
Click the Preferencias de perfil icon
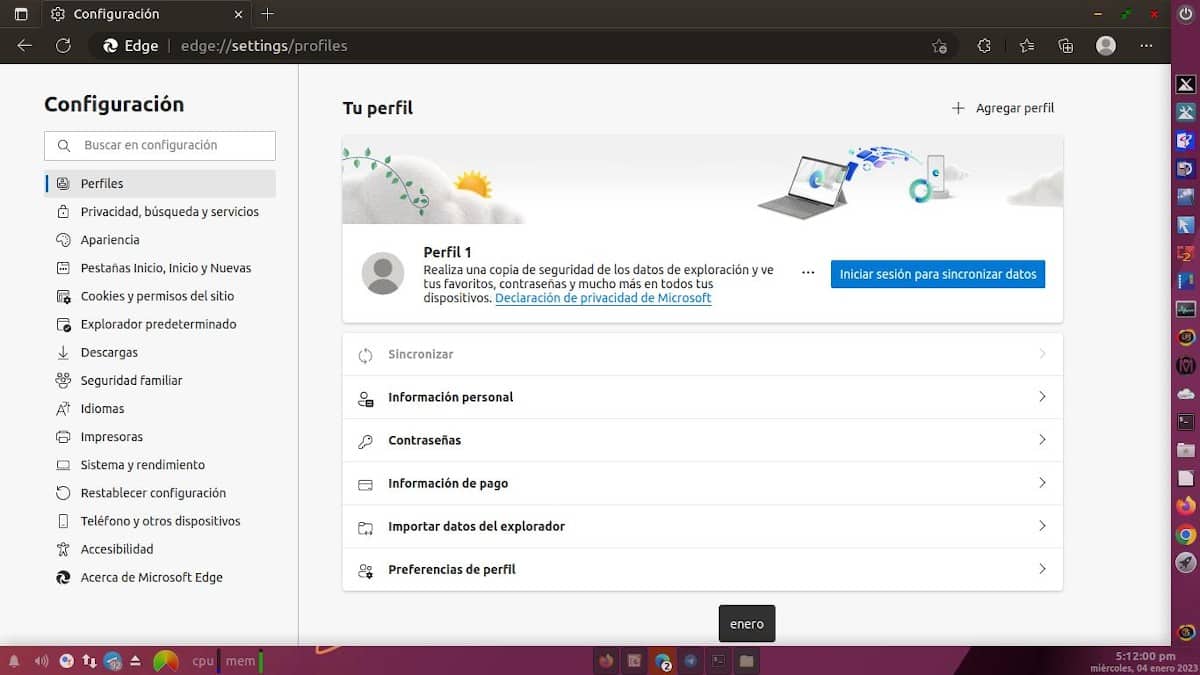366,570
